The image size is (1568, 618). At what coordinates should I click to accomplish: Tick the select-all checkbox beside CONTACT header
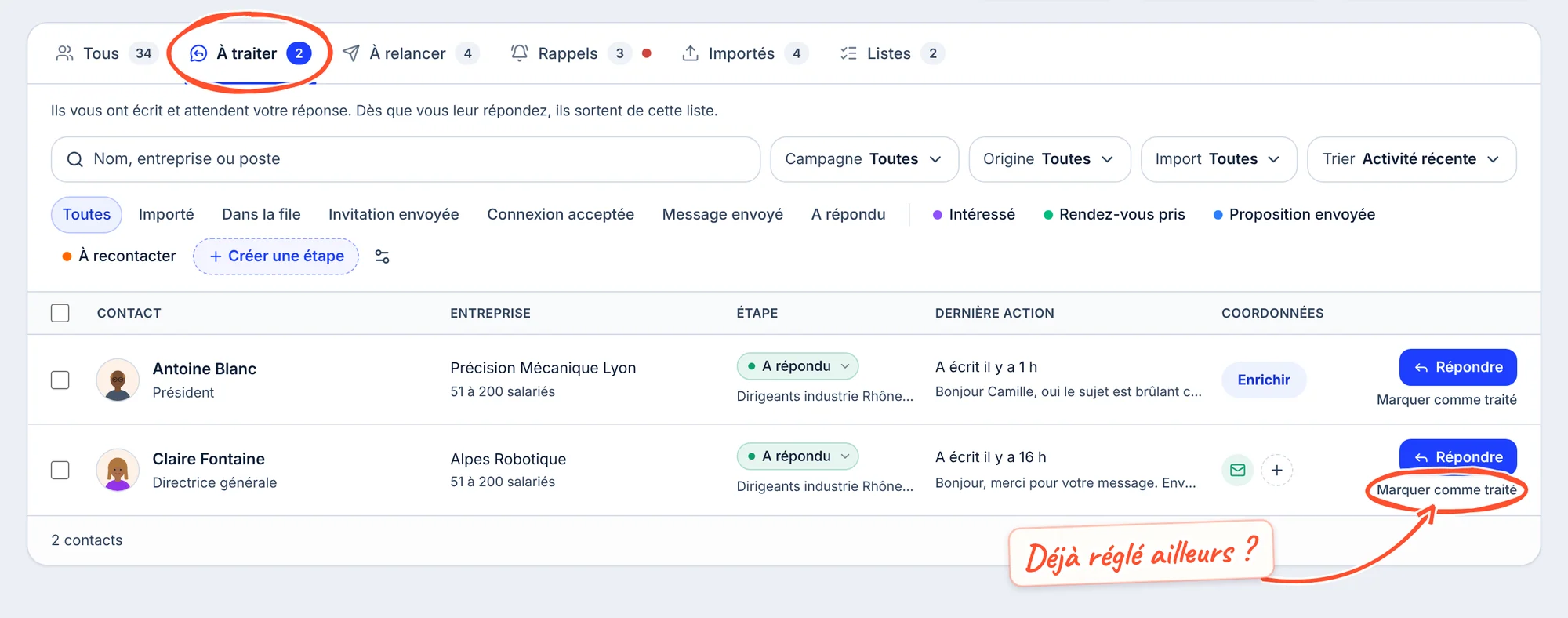click(60, 313)
